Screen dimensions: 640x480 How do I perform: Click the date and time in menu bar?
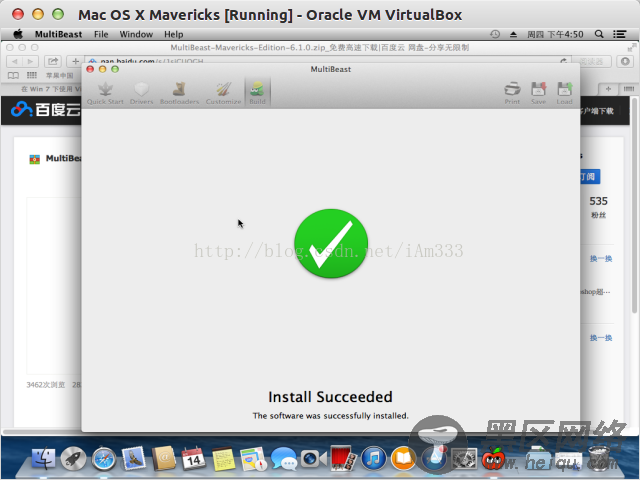tap(555, 34)
